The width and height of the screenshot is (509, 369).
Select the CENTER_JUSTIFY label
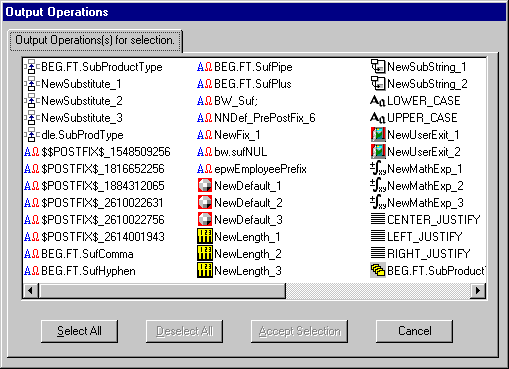click(x=434, y=220)
